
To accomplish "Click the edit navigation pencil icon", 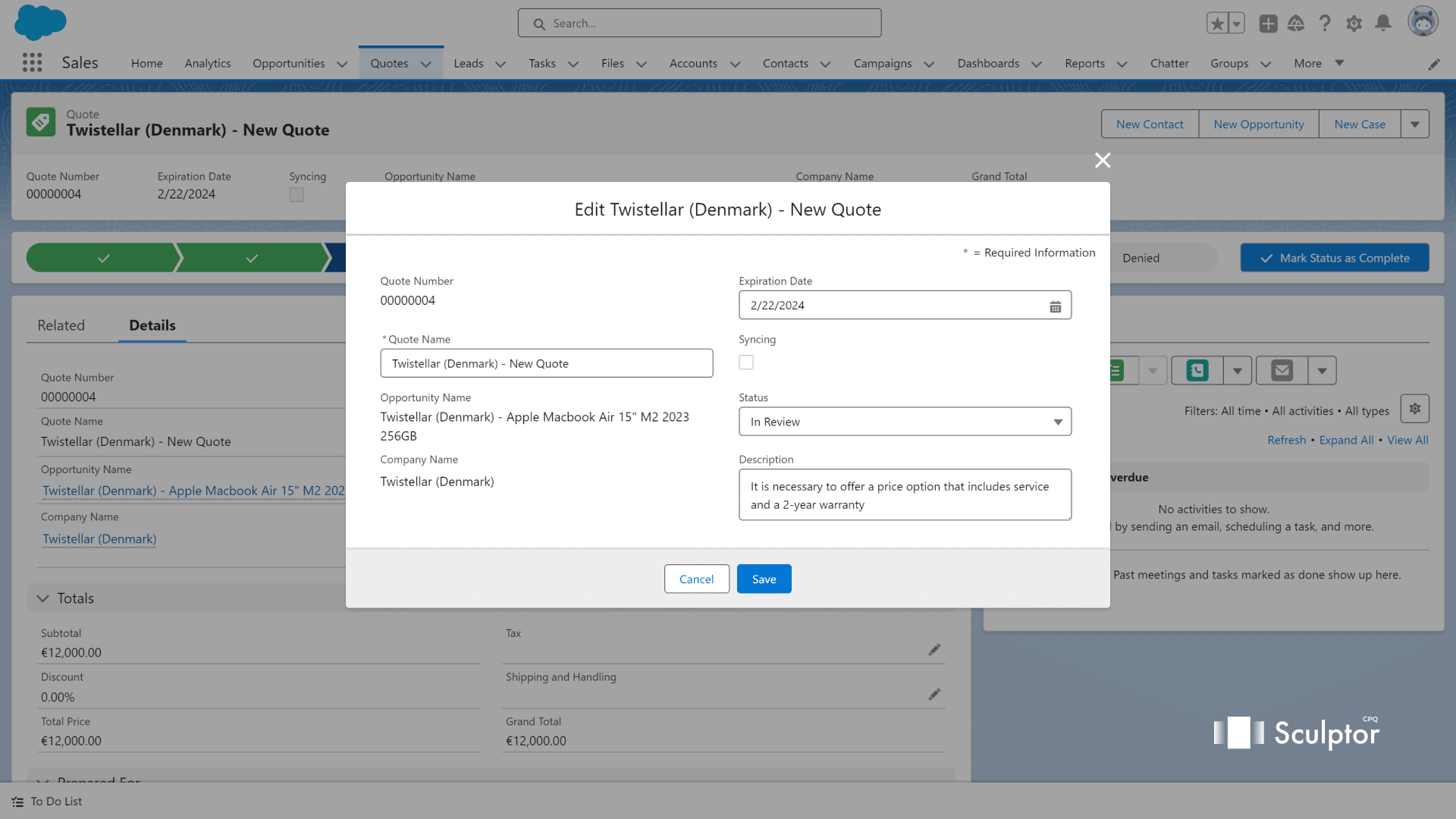I will click(1433, 64).
